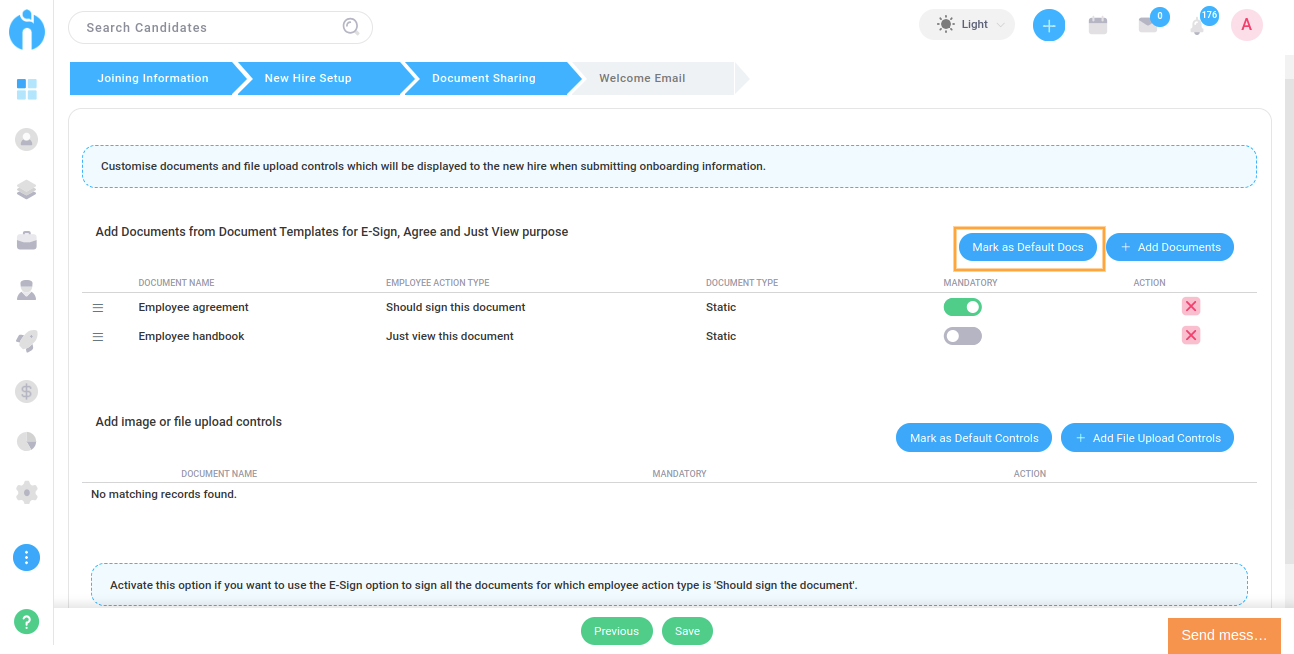
Task: Click the blue plus quick-add button
Action: click(x=1048, y=25)
